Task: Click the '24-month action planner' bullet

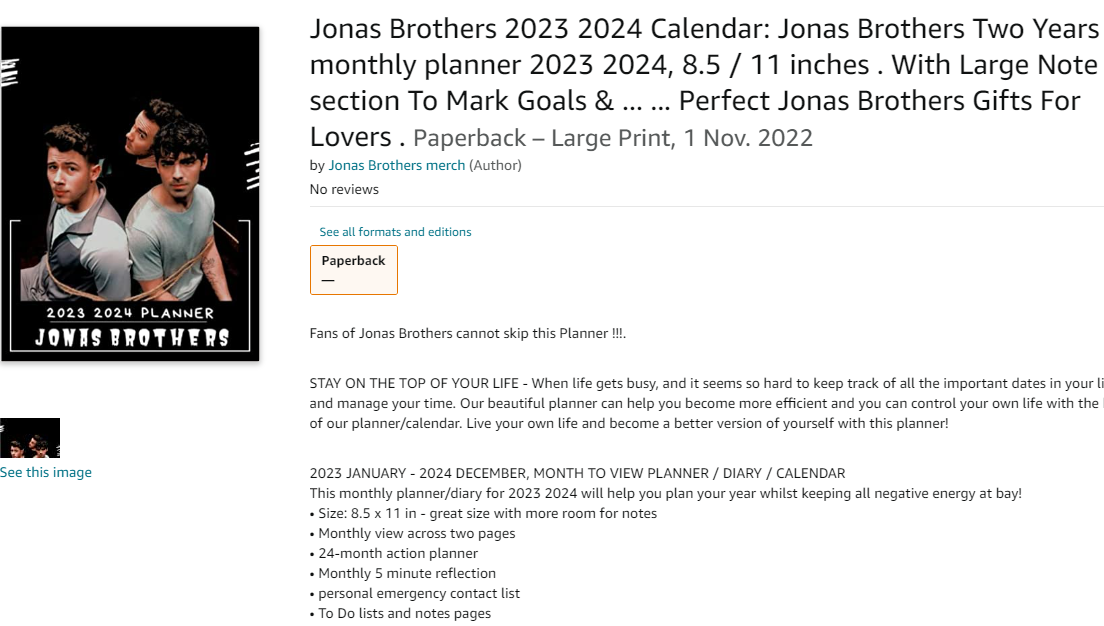Action: (x=398, y=553)
